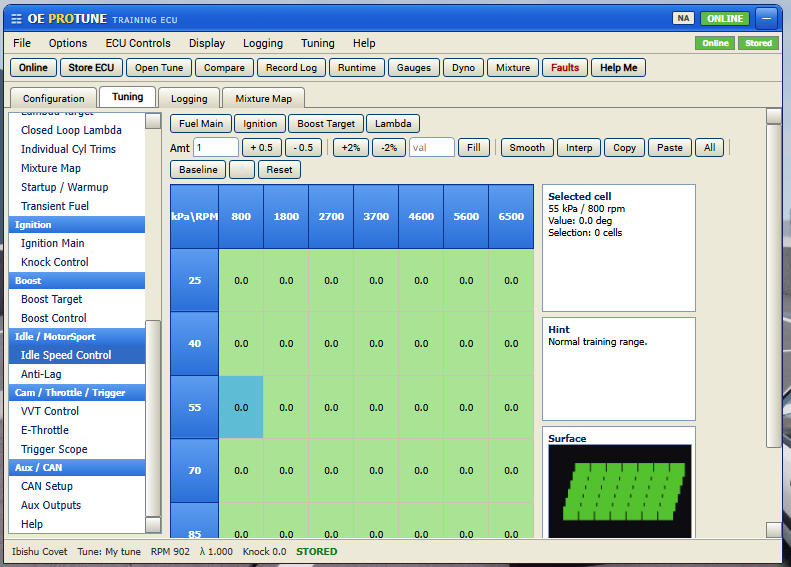The height and width of the screenshot is (567, 791).
Task: Click the Store ECU button
Action: [91, 68]
